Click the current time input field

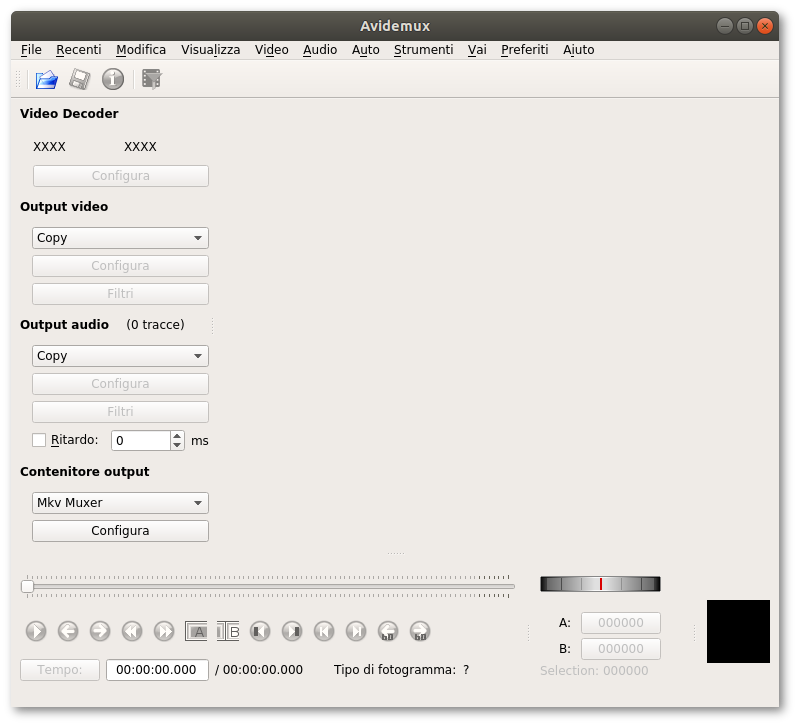[x=157, y=670]
